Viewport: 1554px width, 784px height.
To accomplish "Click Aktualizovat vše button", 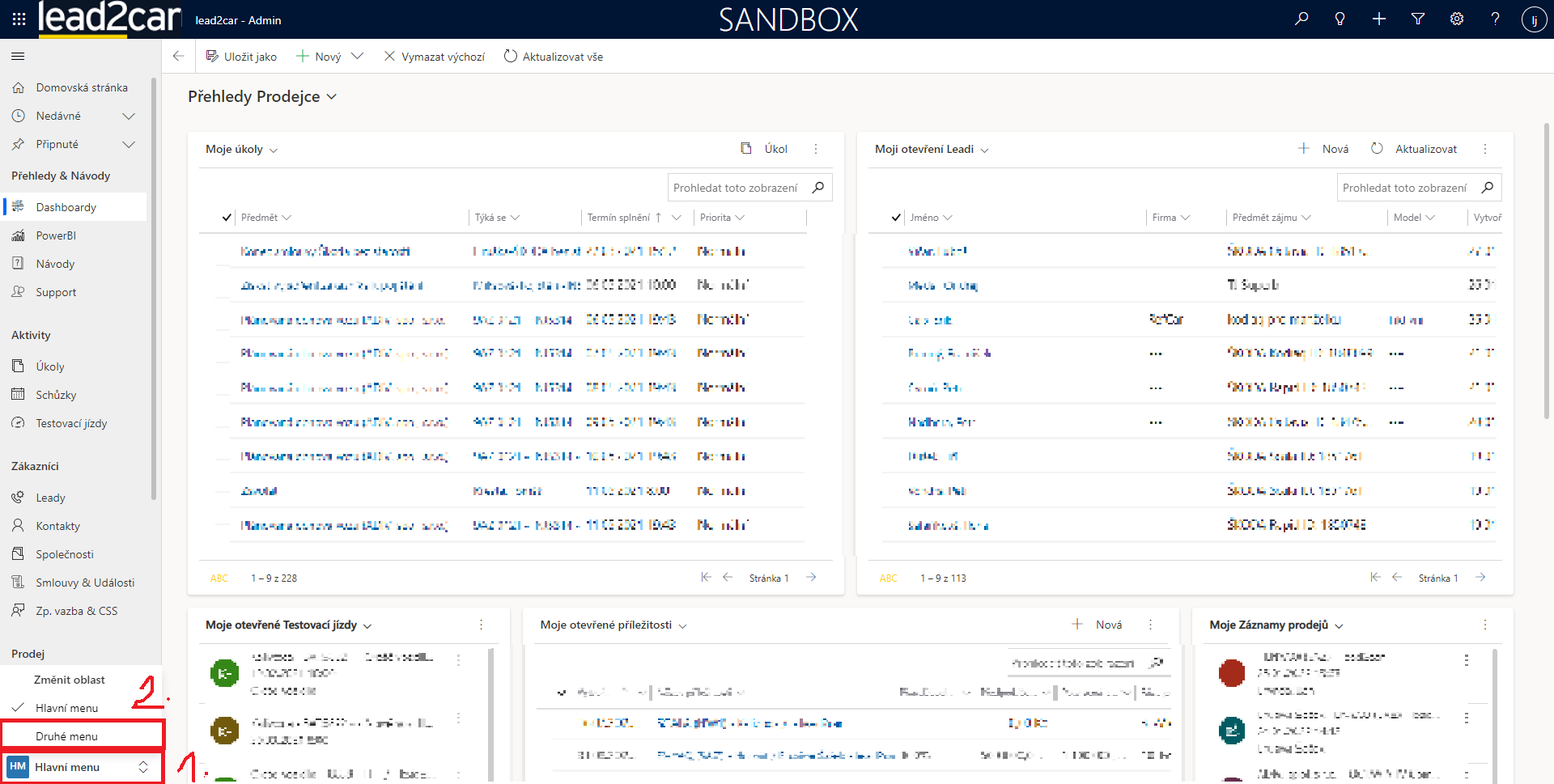I will tap(554, 57).
